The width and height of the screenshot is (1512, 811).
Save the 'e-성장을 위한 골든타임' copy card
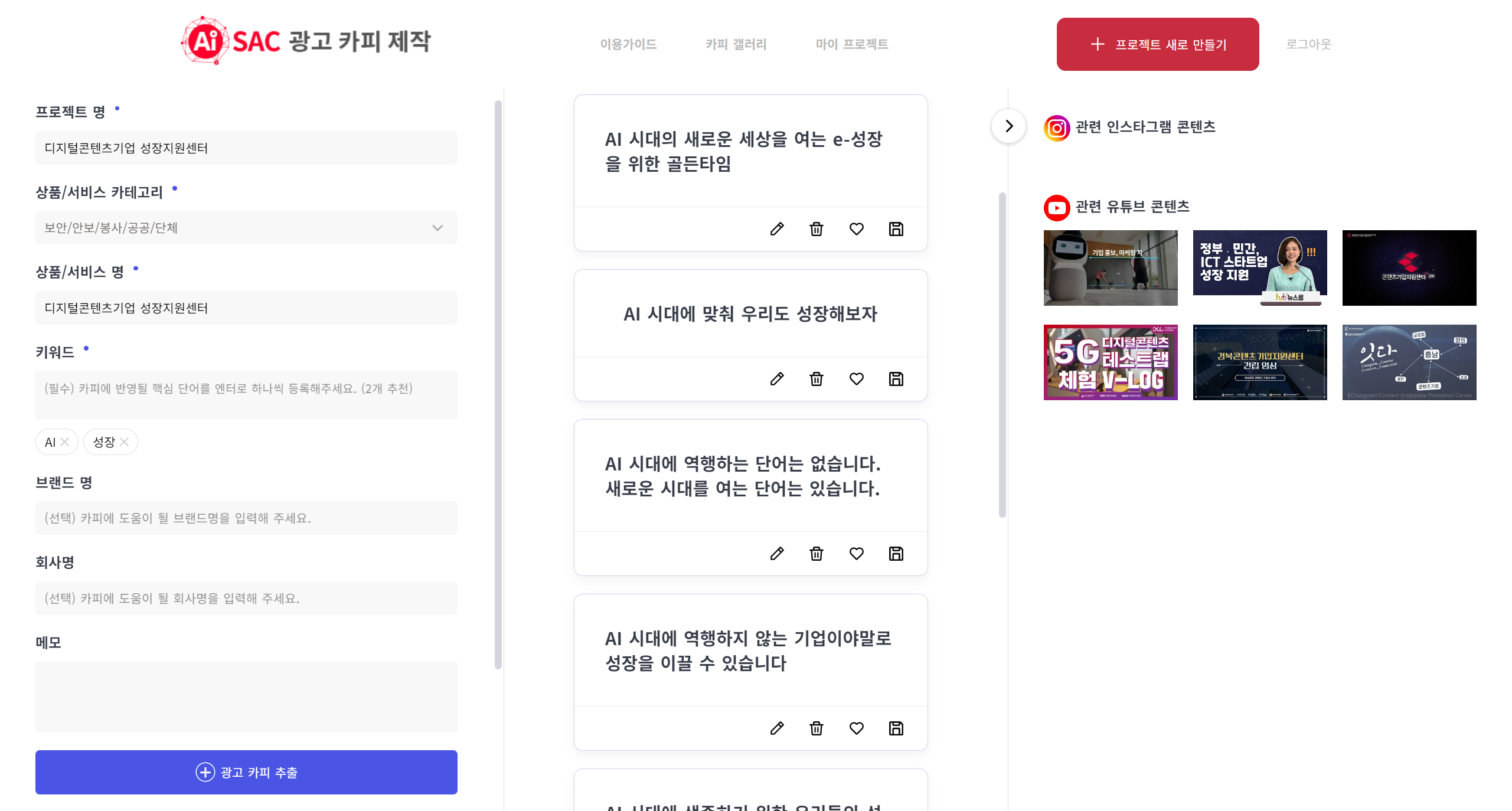pyautogui.click(x=896, y=229)
